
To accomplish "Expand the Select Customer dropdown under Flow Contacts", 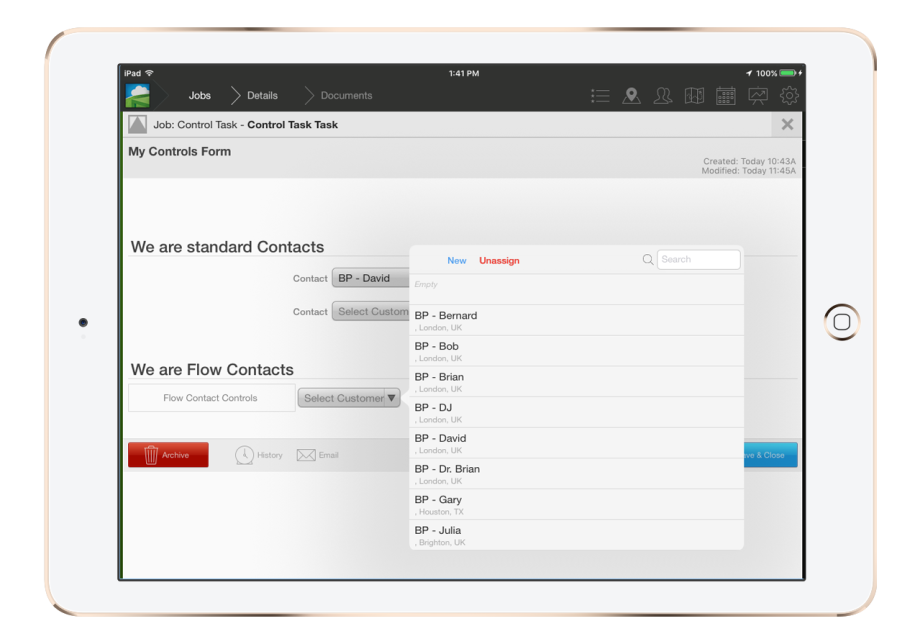I will pyautogui.click(x=349, y=397).
